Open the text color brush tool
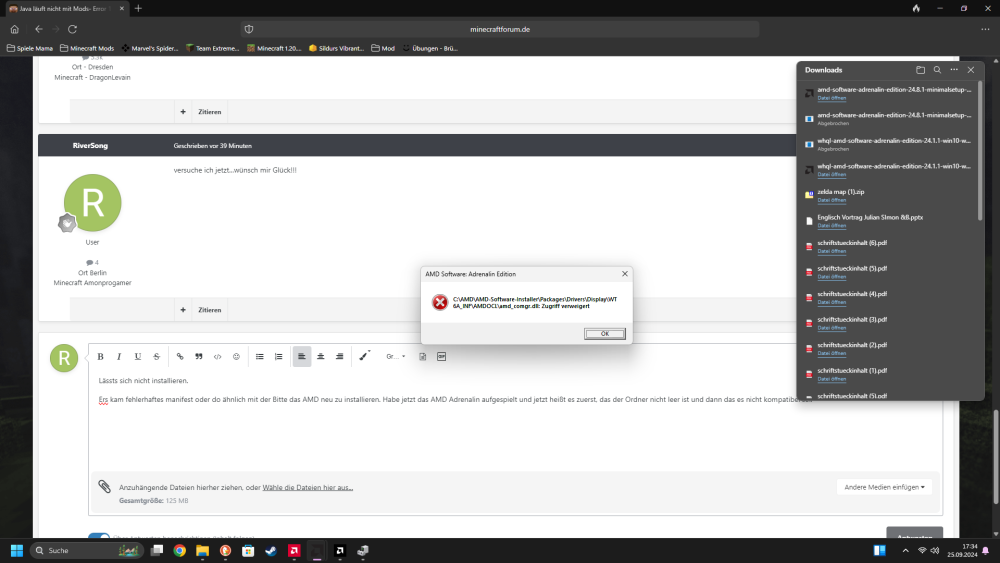Viewport: 1000px width, 563px height. click(364, 356)
